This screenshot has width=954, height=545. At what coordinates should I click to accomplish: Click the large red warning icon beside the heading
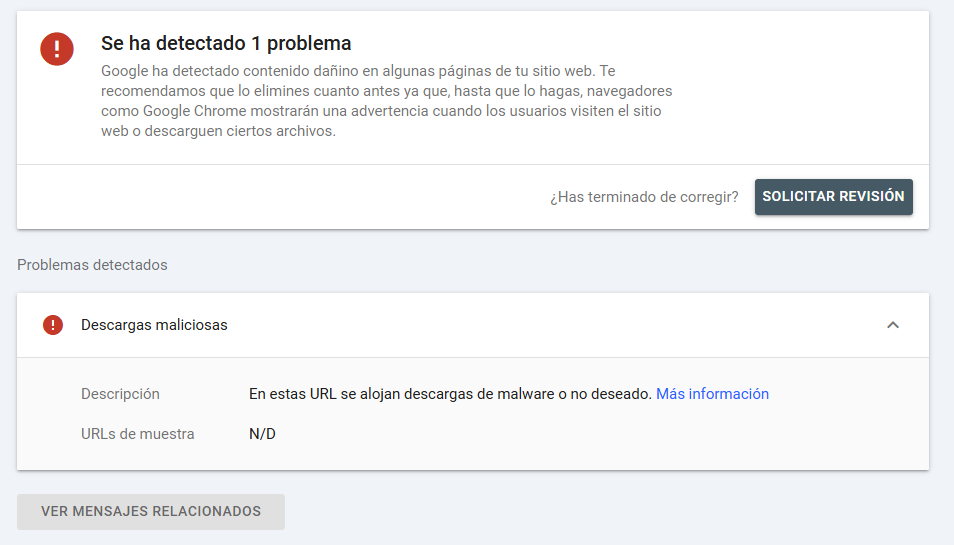[57, 48]
